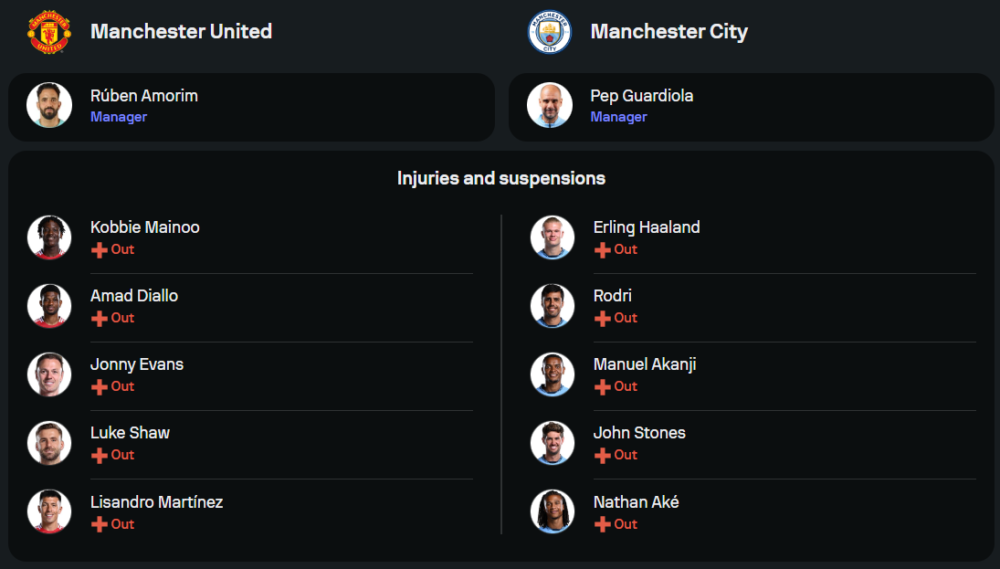Image resolution: width=1000 pixels, height=569 pixels.
Task: Select the Manchester City team name
Action: pos(669,31)
